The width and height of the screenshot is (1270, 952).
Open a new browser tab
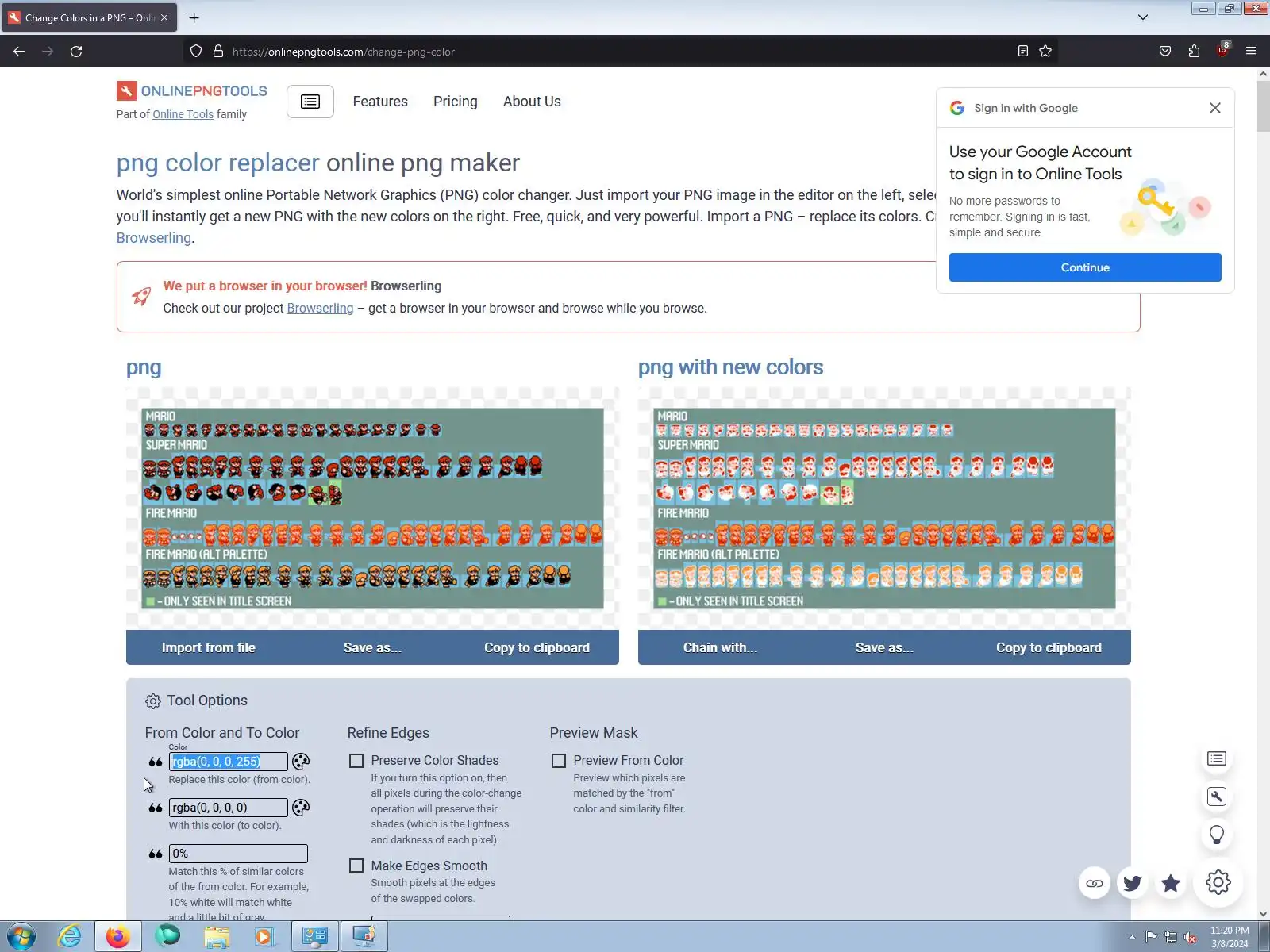(x=194, y=17)
